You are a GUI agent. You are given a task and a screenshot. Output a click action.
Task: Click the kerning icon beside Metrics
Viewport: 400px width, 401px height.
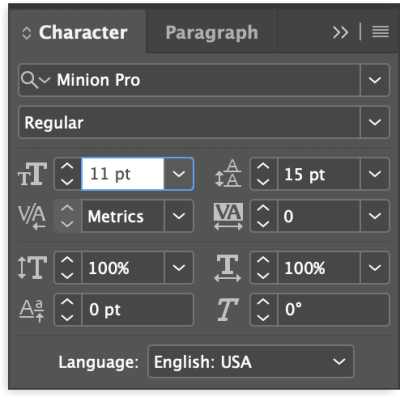coord(32,217)
